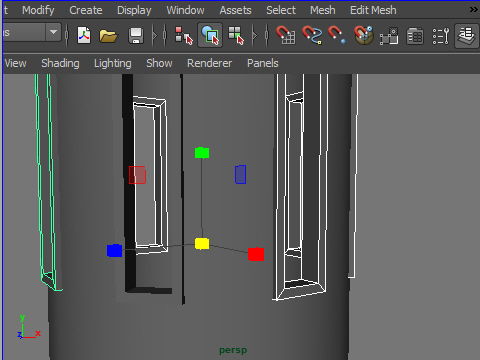
Task: Open a scene with the folder icon
Action: (108, 36)
